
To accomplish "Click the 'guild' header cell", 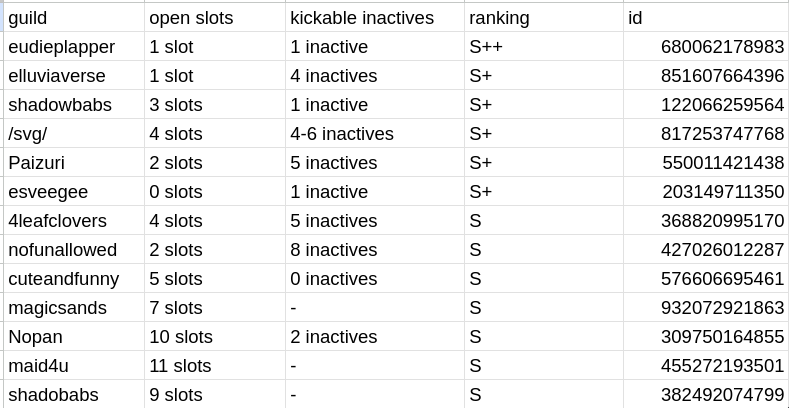I will (72, 18).
